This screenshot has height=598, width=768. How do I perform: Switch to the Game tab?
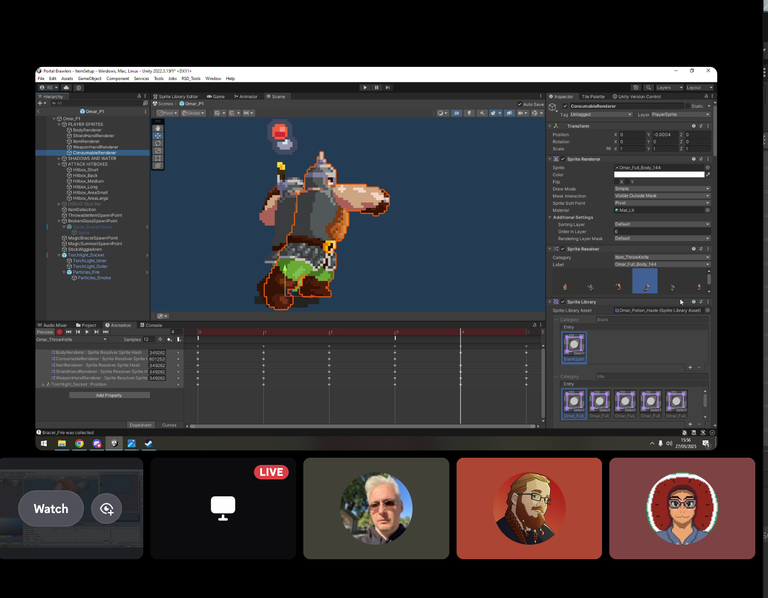(216, 96)
